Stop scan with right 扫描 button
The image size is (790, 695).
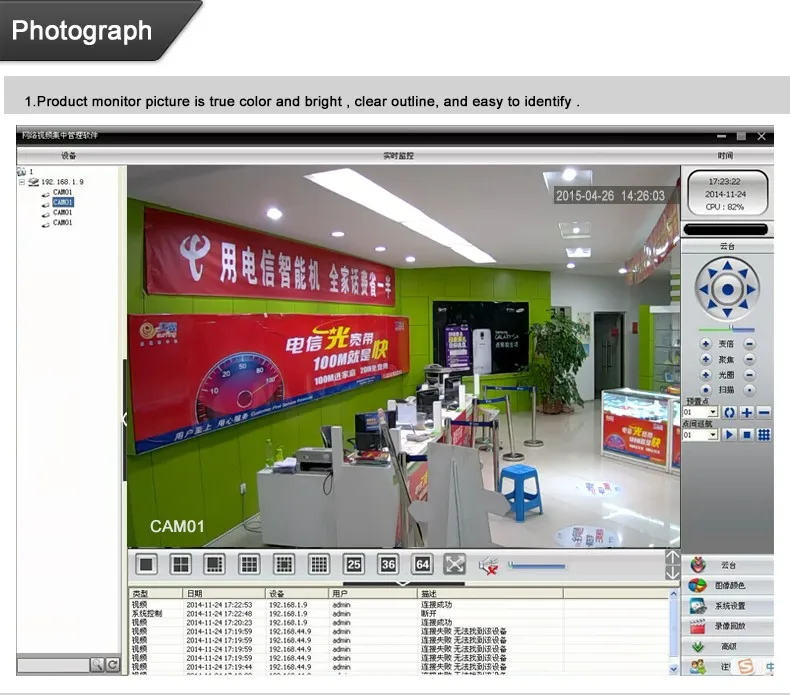pos(750,390)
